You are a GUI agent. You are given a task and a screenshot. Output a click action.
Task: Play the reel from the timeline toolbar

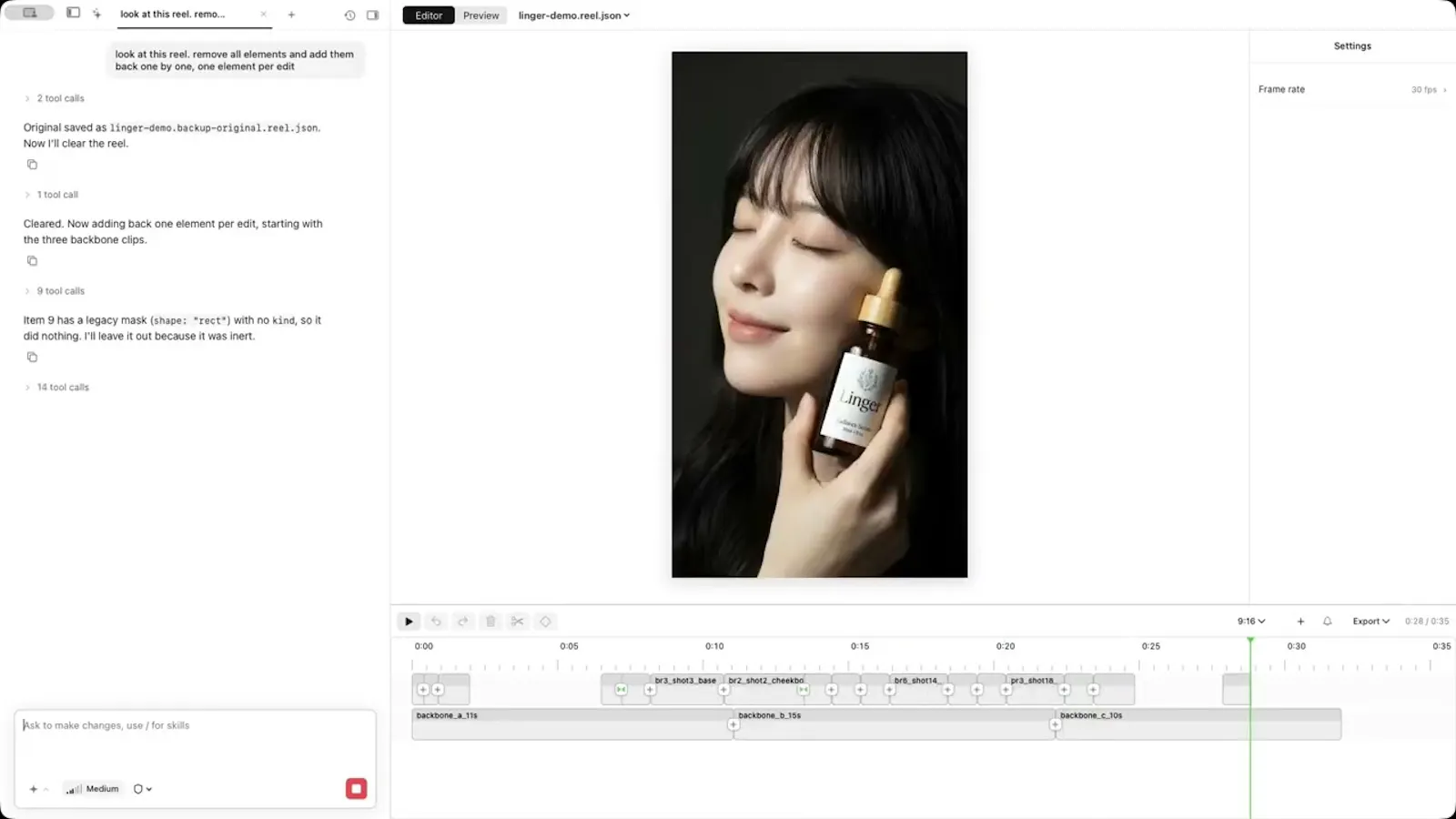(x=409, y=622)
